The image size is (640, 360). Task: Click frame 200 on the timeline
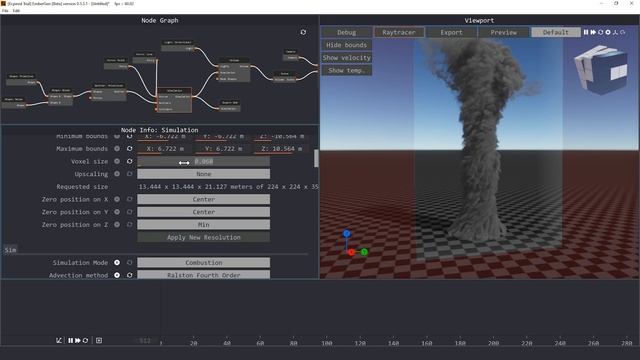point(493,343)
